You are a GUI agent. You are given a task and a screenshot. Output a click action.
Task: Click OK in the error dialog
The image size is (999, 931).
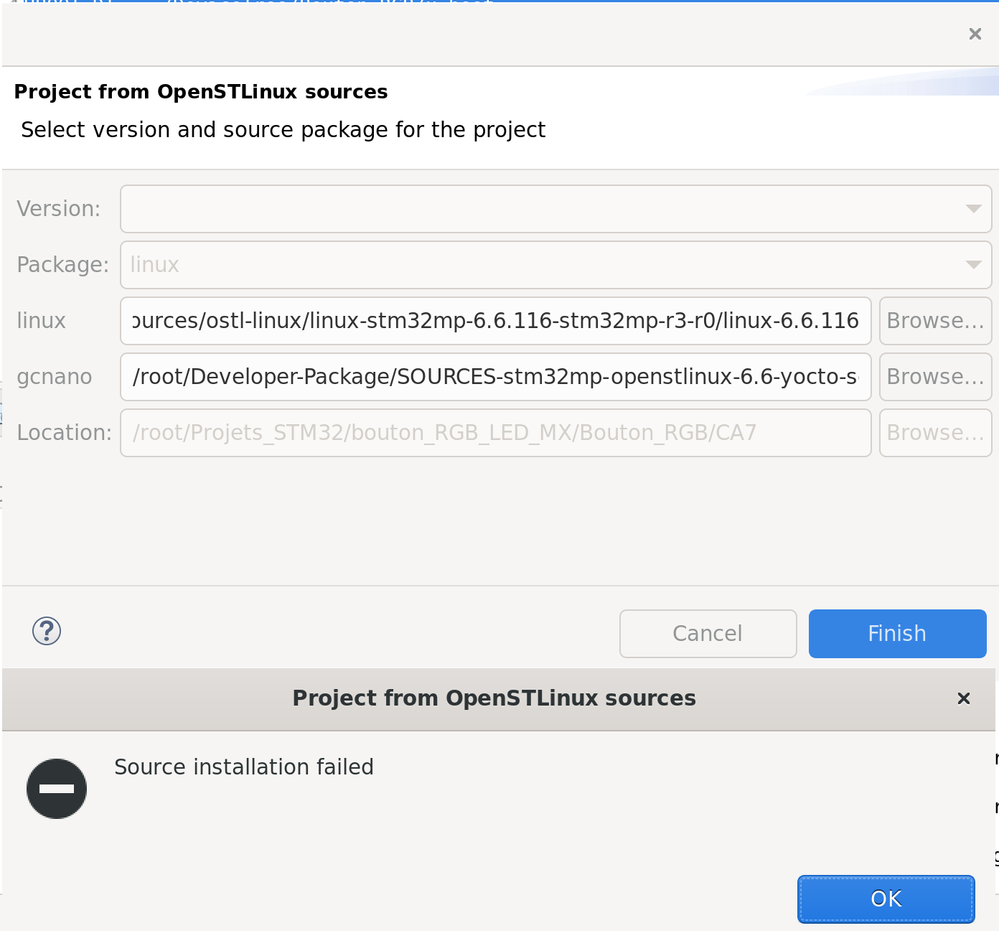pyautogui.click(x=886, y=899)
